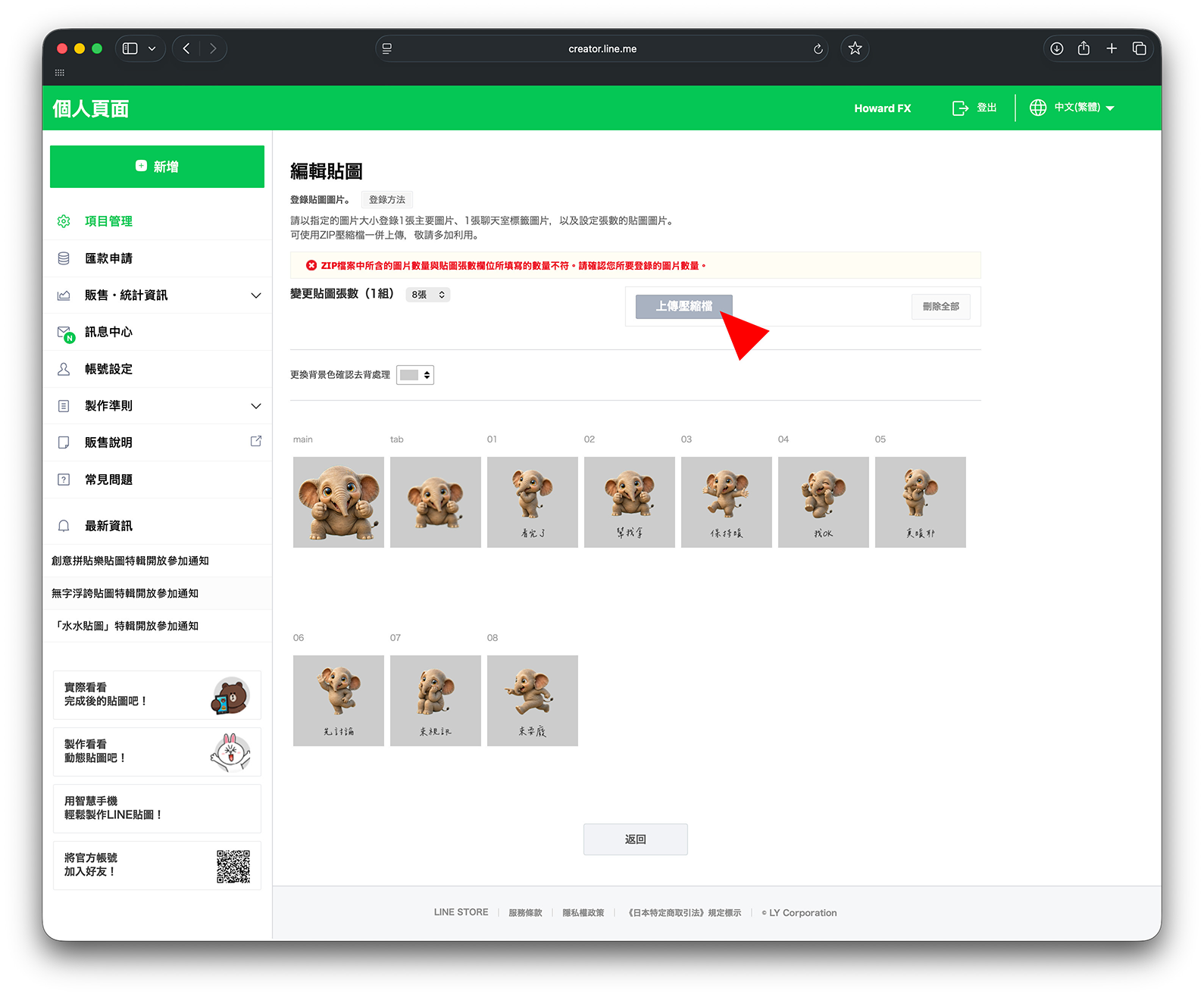
Task: Click the 最新資訊 bell icon
Action: pos(64,526)
